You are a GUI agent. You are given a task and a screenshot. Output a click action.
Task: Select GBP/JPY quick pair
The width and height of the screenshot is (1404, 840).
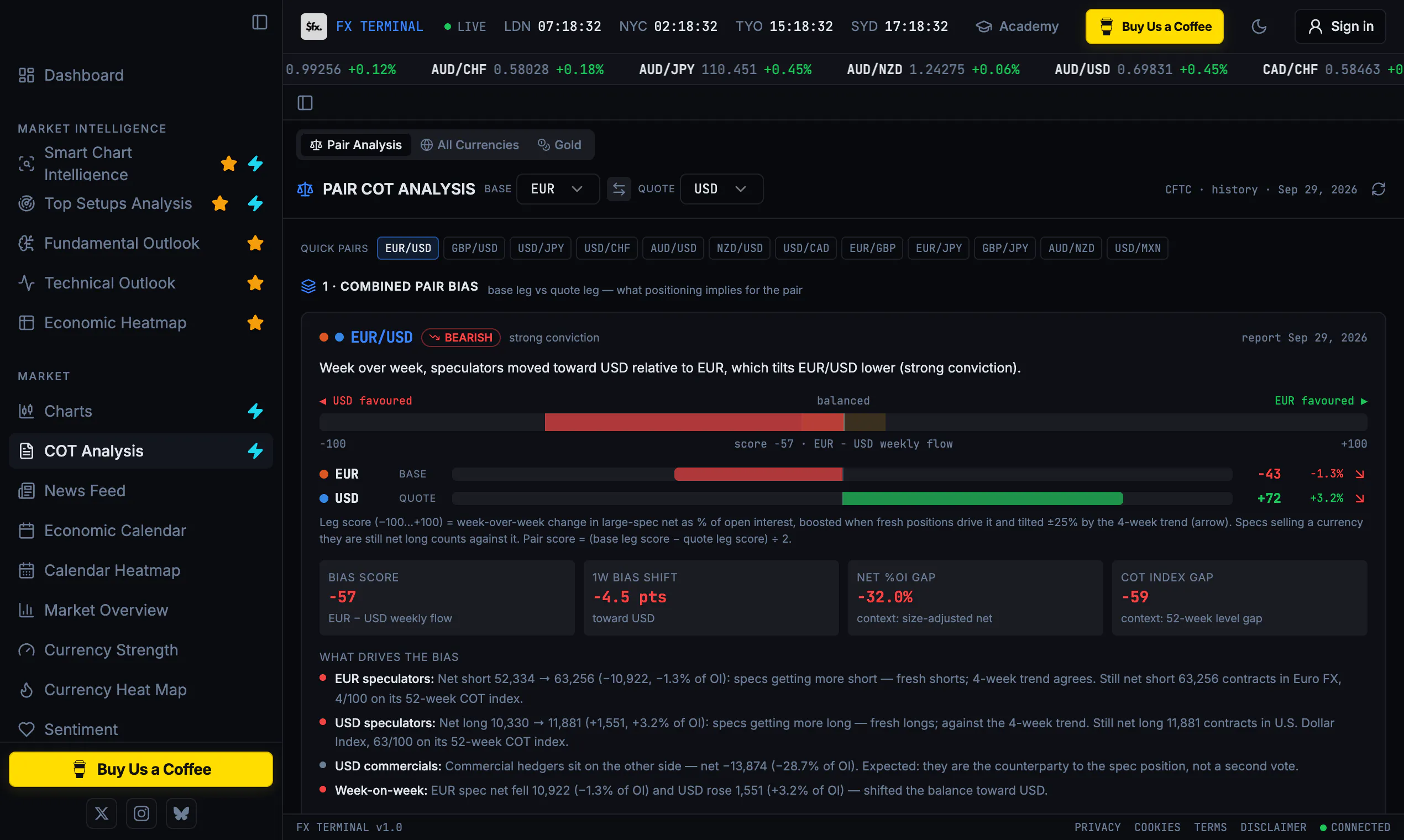(1005, 248)
